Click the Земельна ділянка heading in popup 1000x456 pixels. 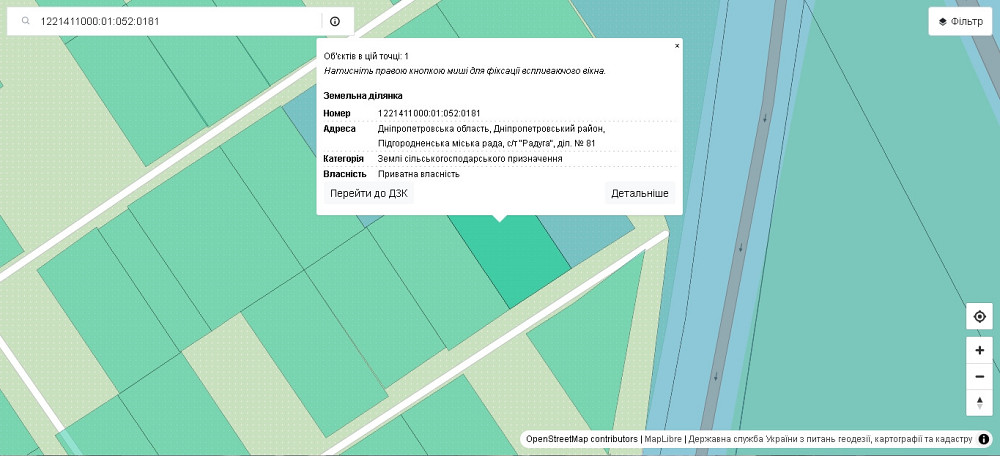click(363, 95)
